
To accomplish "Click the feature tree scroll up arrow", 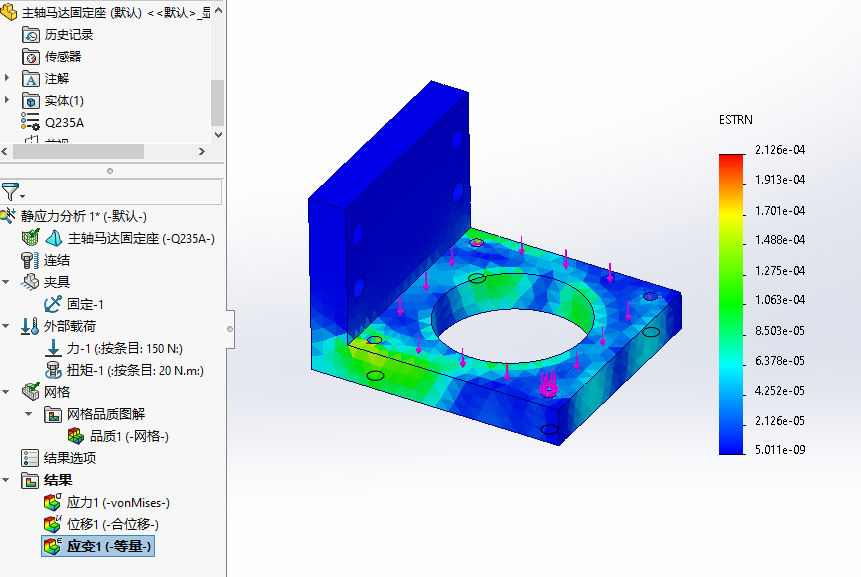I will (x=218, y=10).
